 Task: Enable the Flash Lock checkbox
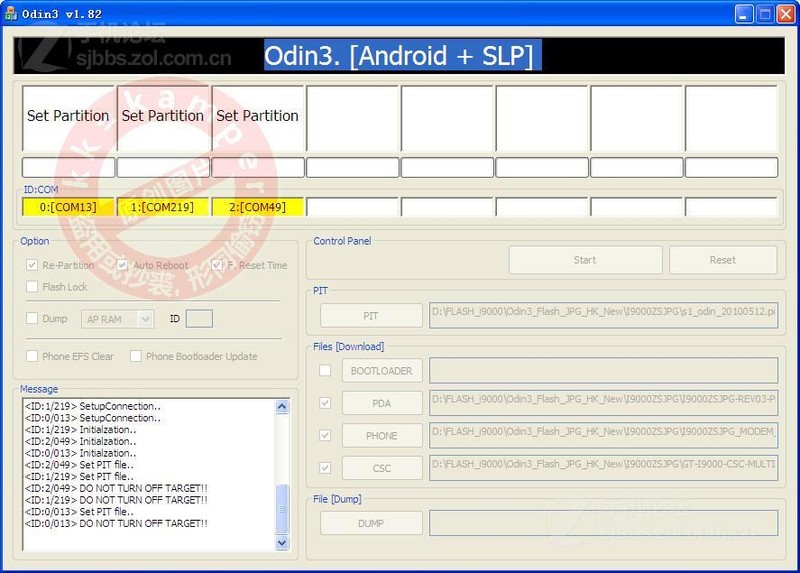click(x=33, y=287)
